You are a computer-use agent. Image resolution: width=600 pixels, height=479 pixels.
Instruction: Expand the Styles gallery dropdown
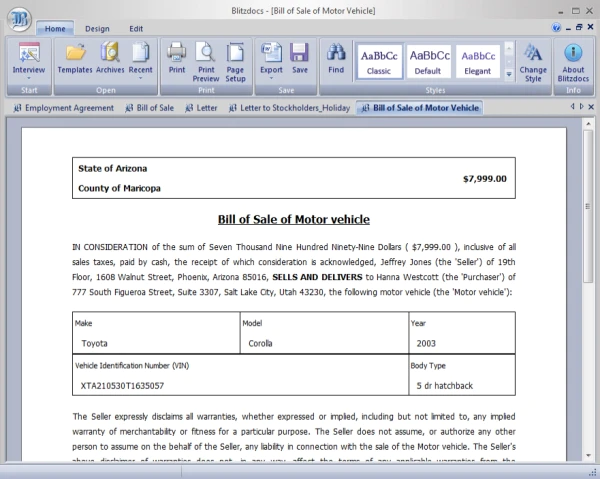509,74
